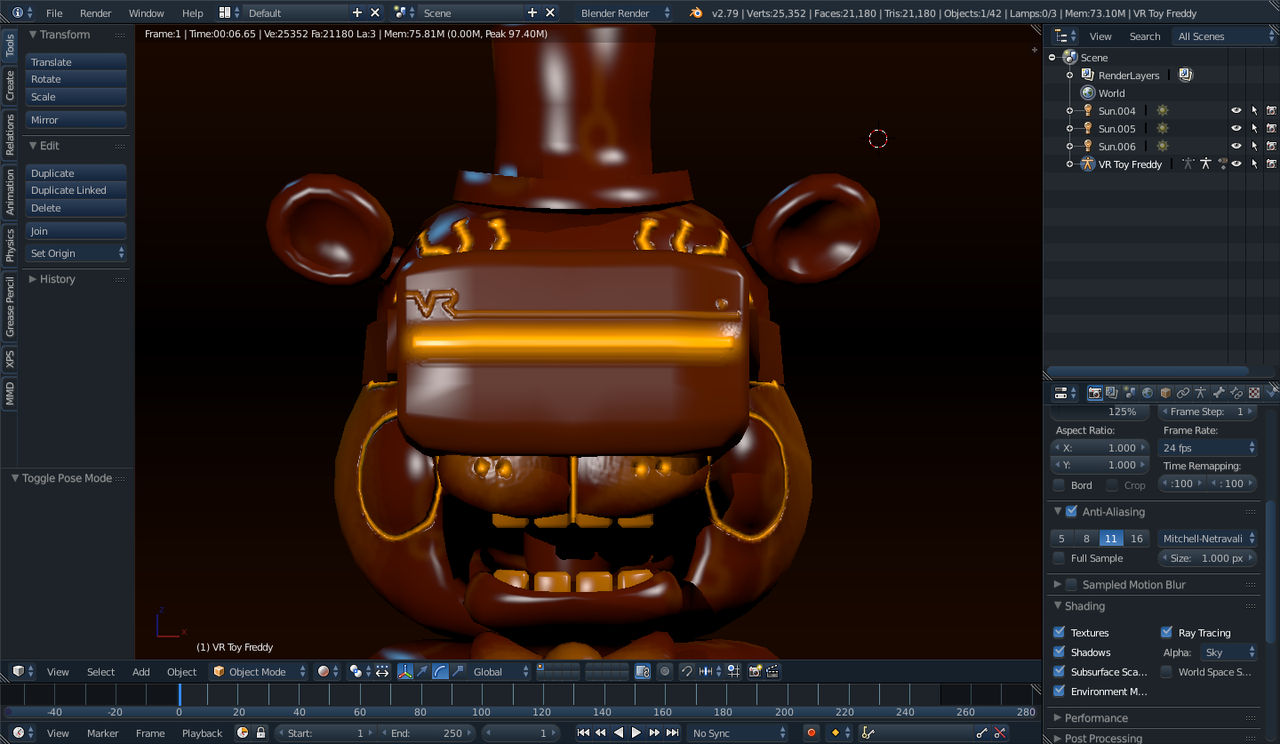This screenshot has width=1280, height=744.
Task: Hide Sun.004 with its eye icon
Action: [1236, 111]
